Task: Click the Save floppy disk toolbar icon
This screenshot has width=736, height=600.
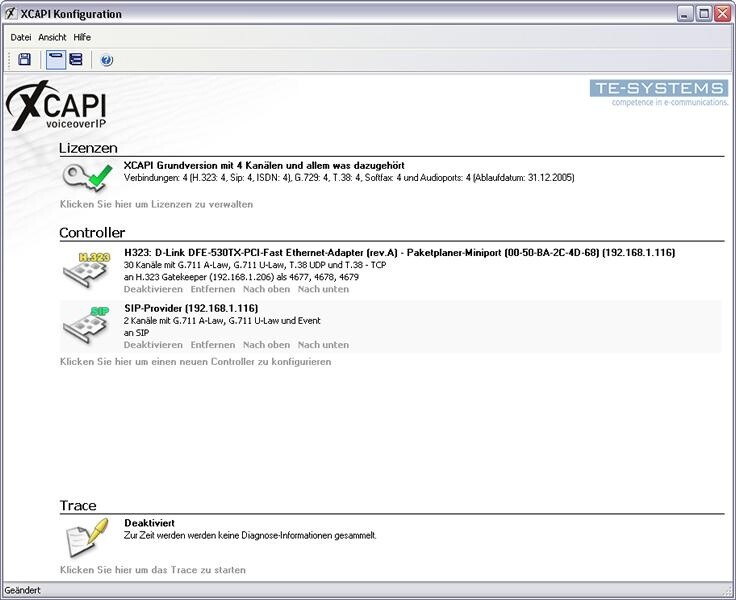Action: [x=24, y=60]
